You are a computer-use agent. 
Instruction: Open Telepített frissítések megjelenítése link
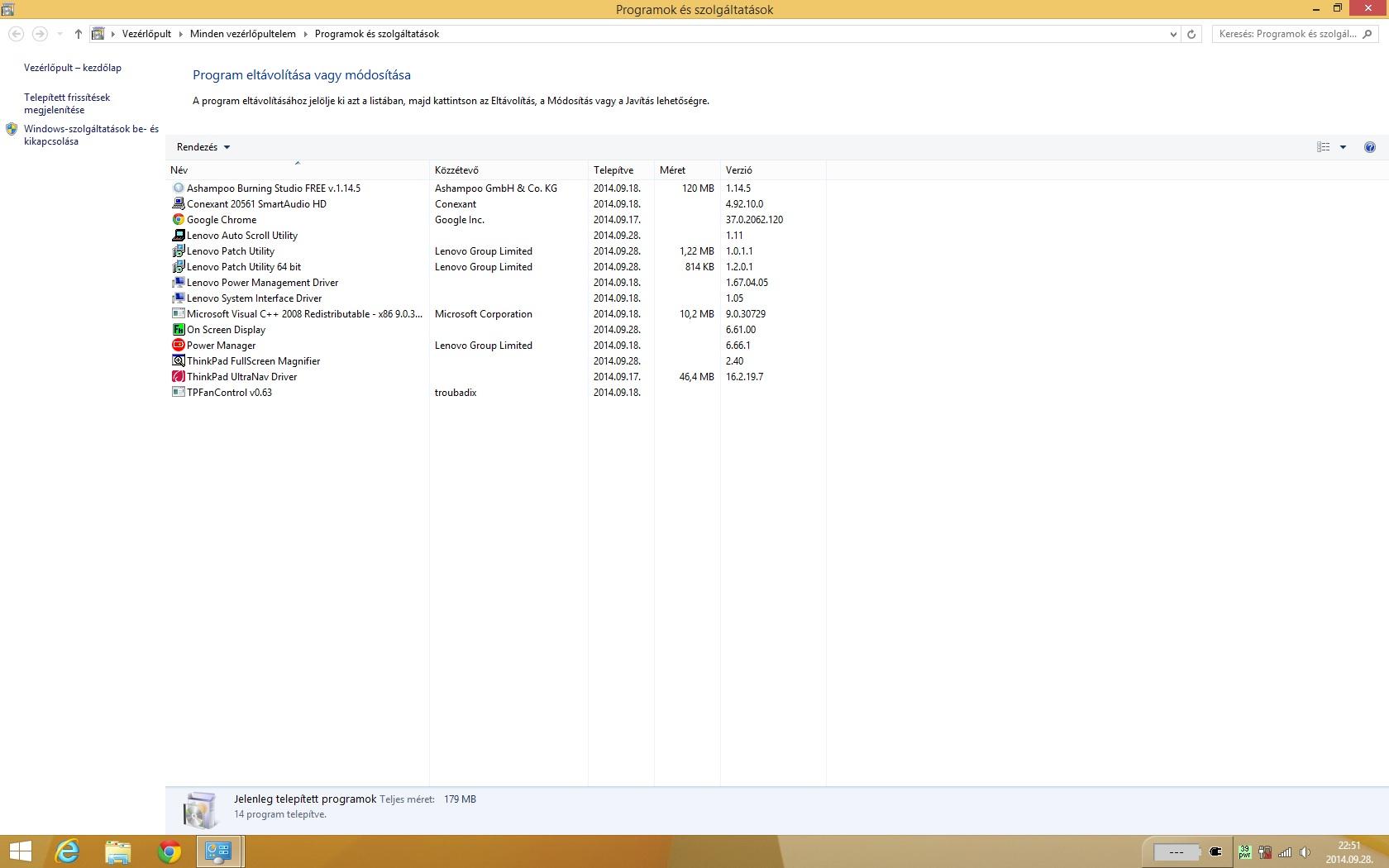[x=67, y=103]
